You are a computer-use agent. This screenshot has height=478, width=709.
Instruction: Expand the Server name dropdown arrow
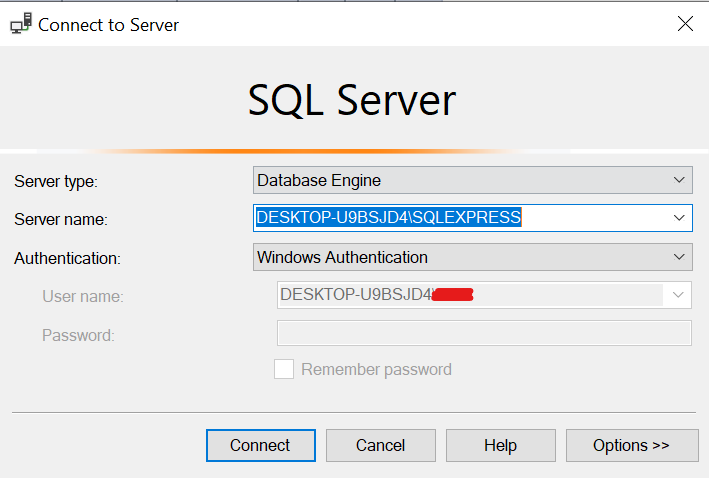point(679,218)
